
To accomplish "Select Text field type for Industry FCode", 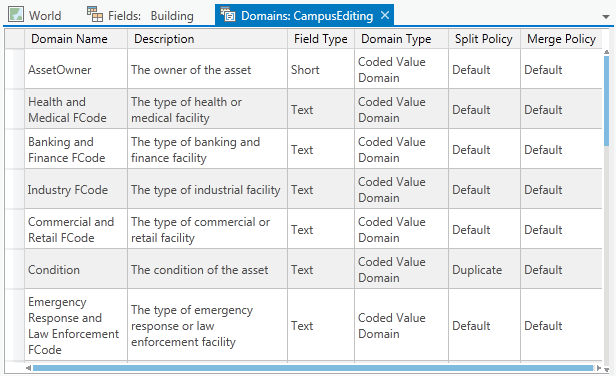I will tap(321, 189).
